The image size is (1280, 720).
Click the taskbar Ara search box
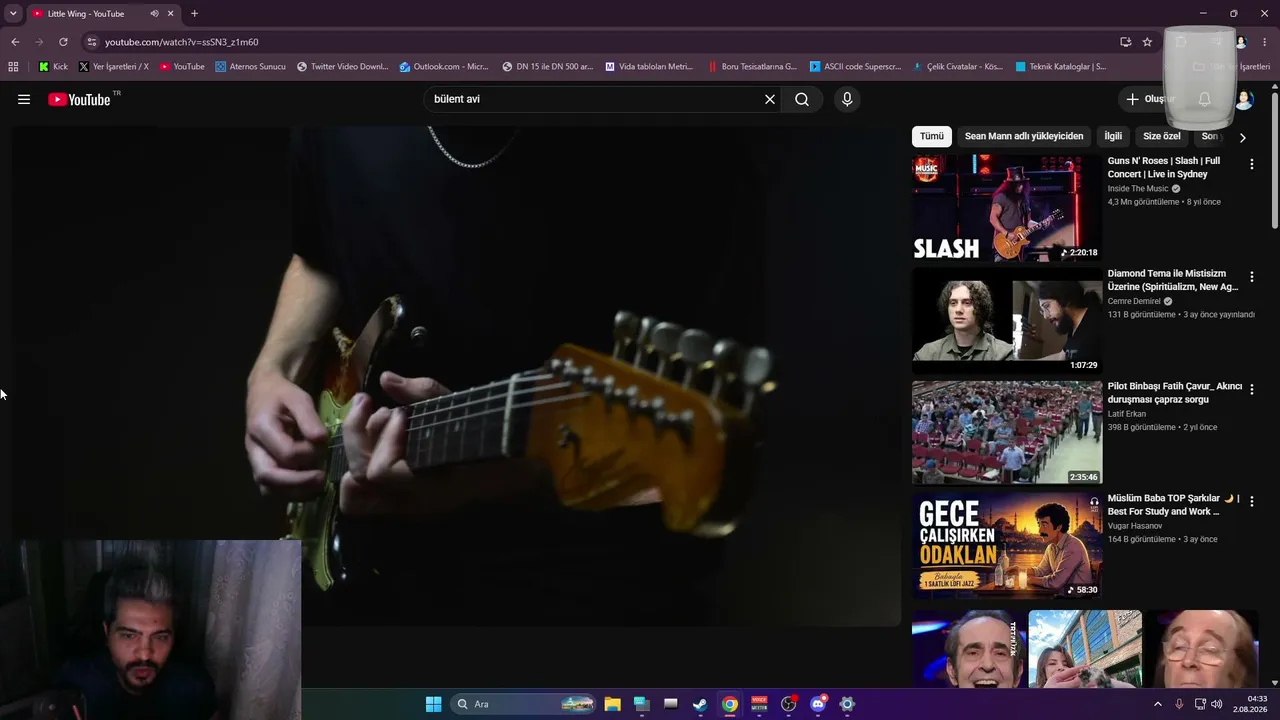[x=524, y=704]
